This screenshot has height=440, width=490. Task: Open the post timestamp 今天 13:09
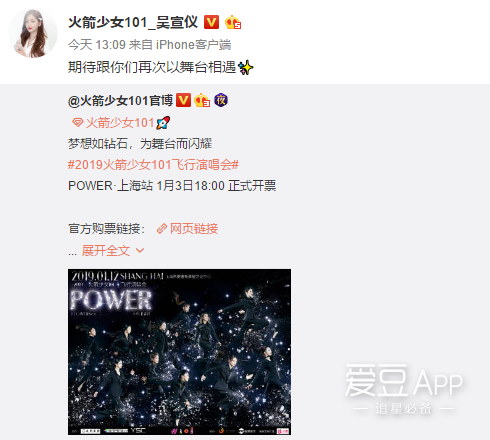pyautogui.click(x=97, y=45)
